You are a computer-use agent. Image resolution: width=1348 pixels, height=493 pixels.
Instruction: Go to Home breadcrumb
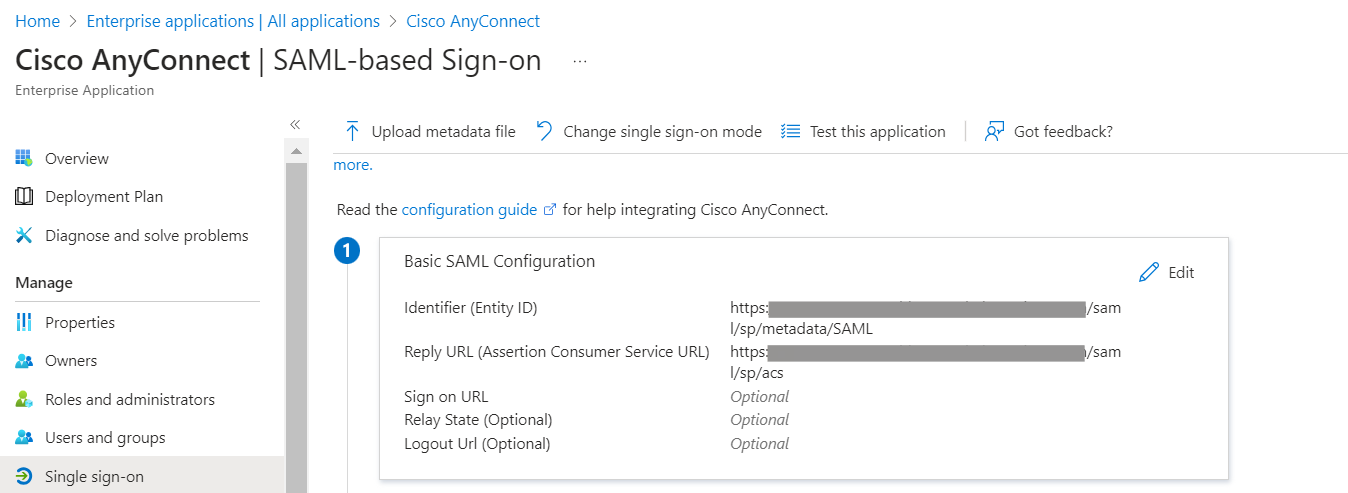click(x=37, y=21)
